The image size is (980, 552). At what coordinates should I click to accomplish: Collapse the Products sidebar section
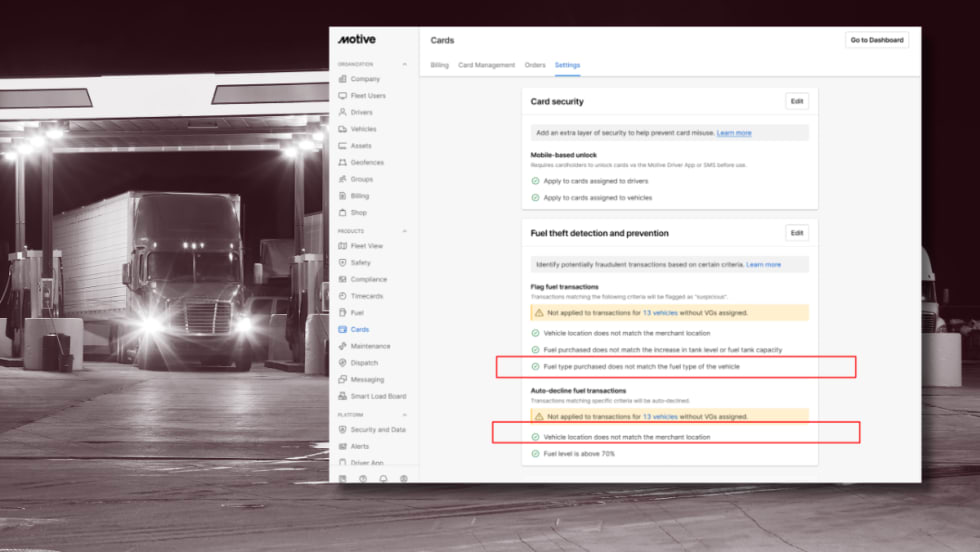(404, 231)
